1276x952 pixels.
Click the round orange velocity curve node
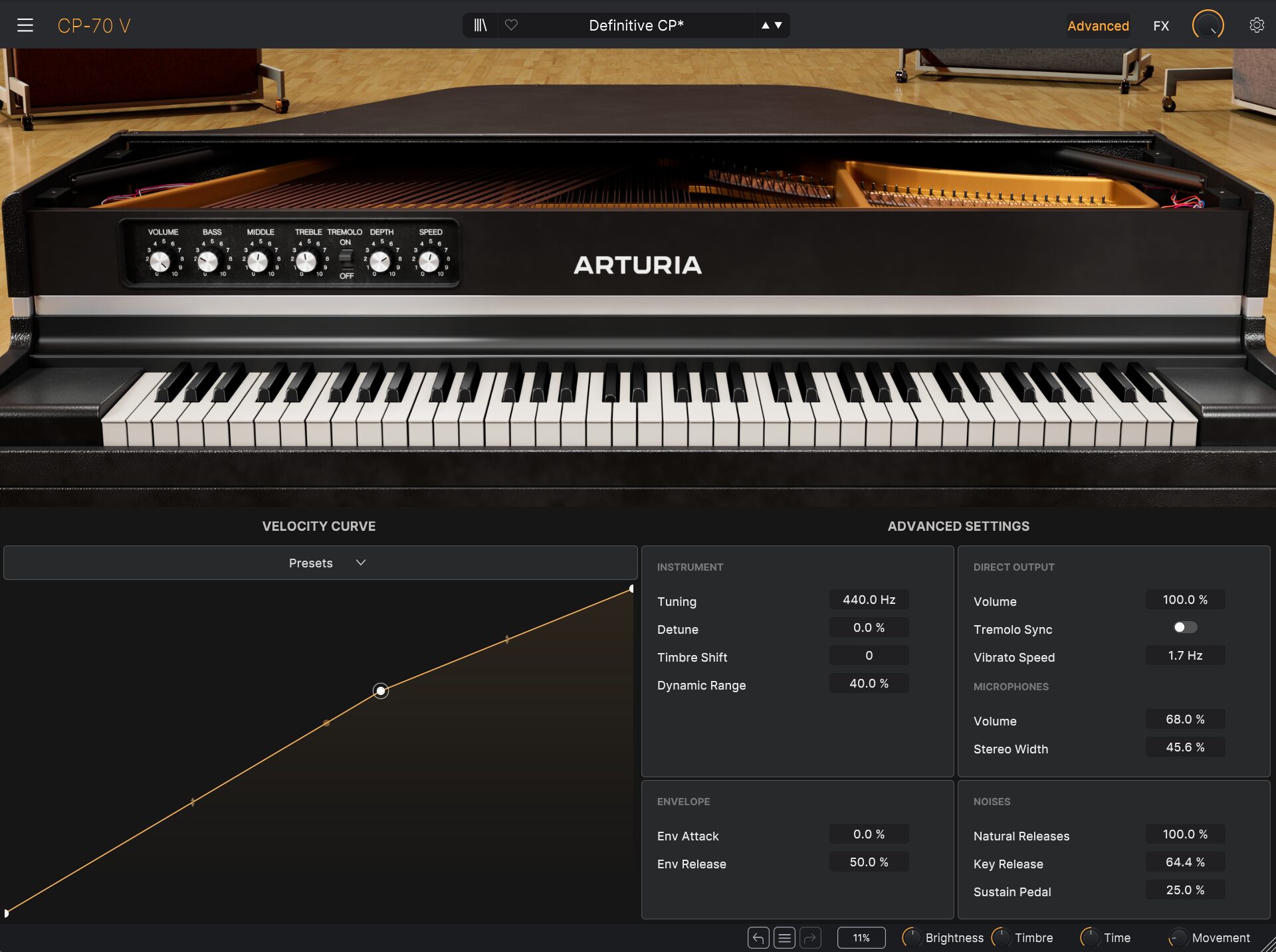326,723
